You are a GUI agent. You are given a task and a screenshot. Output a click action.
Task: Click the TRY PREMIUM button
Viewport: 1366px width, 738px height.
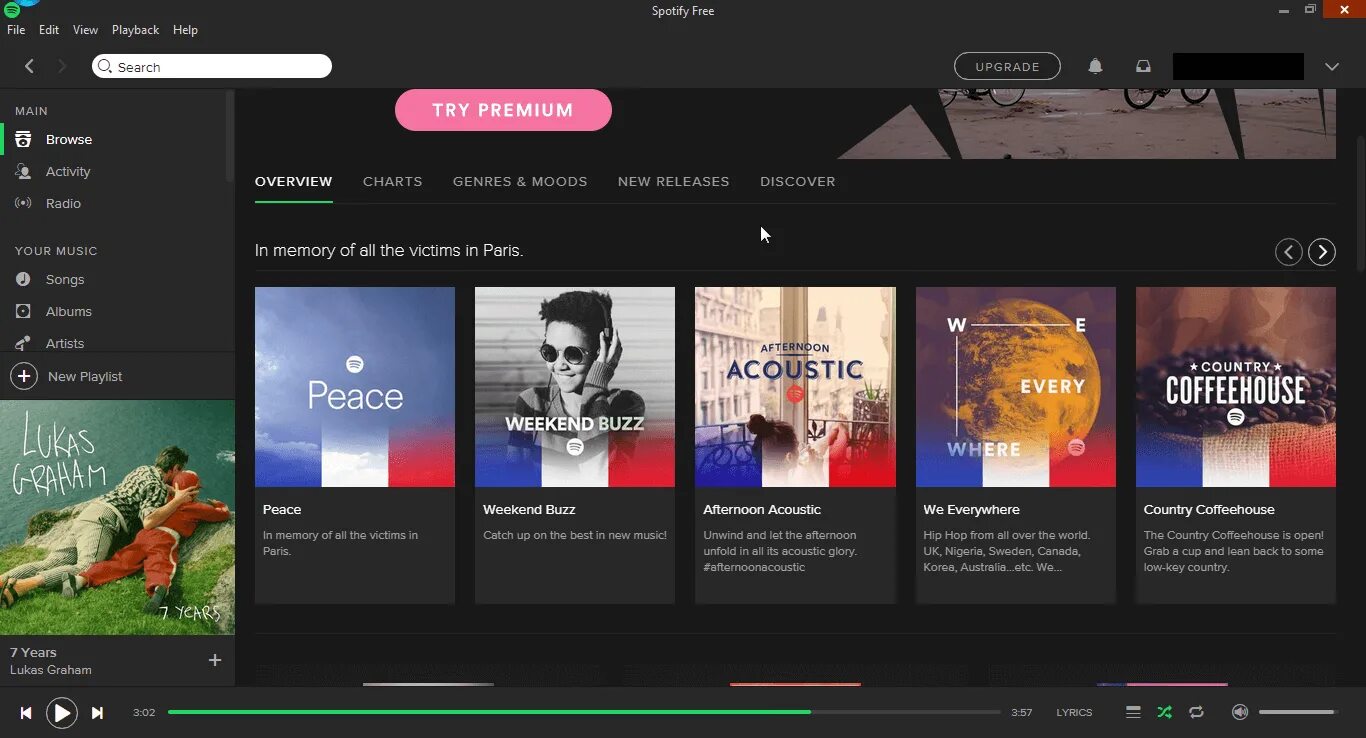coord(503,110)
